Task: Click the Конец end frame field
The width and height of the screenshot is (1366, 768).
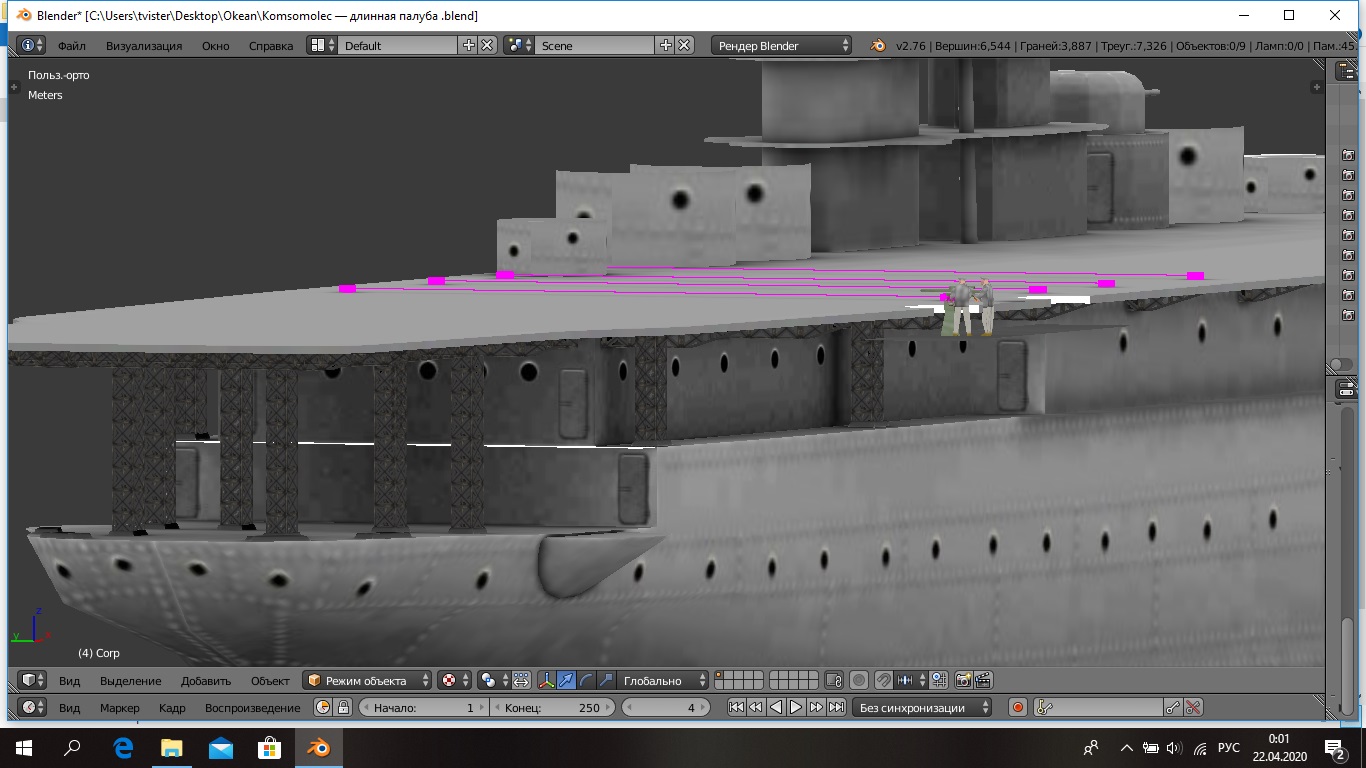Action: pyautogui.click(x=553, y=707)
